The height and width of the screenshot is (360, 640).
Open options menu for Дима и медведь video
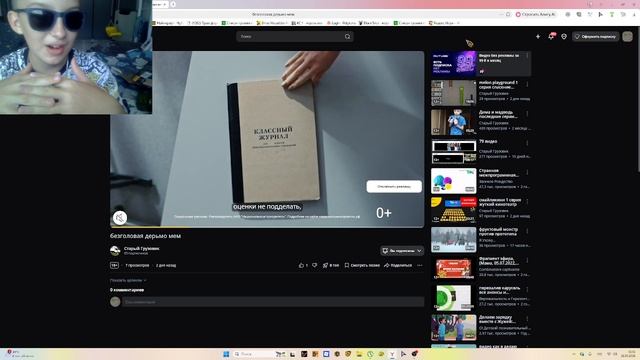pyautogui.click(x=527, y=114)
